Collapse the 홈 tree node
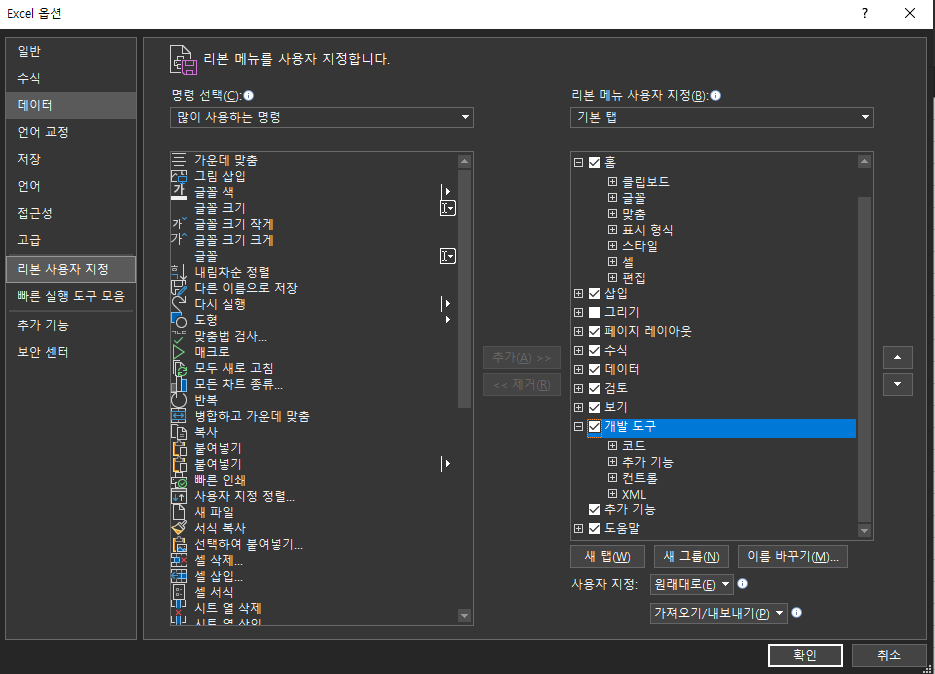This screenshot has width=935, height=674. [578, 162]
